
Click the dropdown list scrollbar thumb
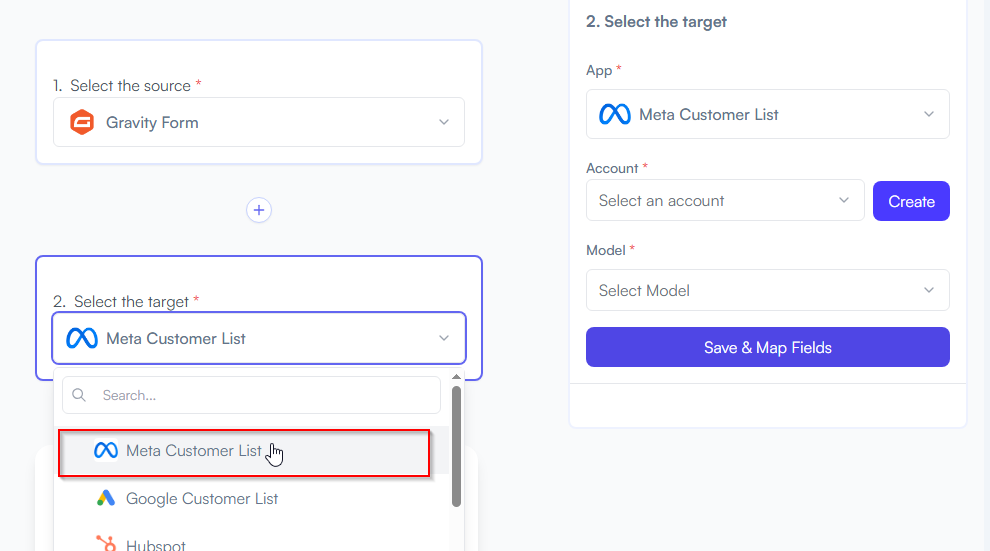(456, 446)
